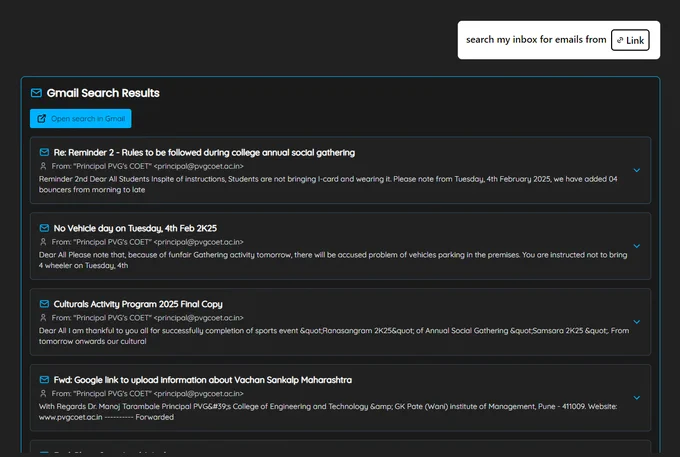Click preview text starting 'With Regards Dr. Manoj Tarambale'
The height and width of the screenshot is (457, 680).
click(328, 412)
